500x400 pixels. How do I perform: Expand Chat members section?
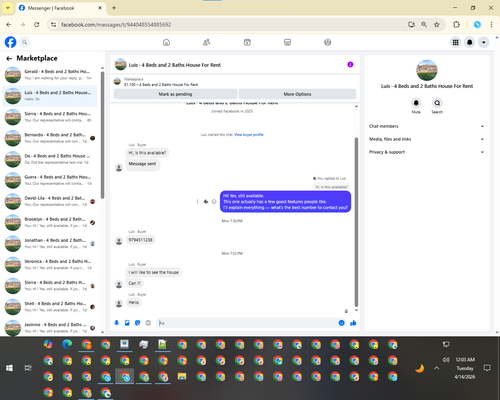426,126
